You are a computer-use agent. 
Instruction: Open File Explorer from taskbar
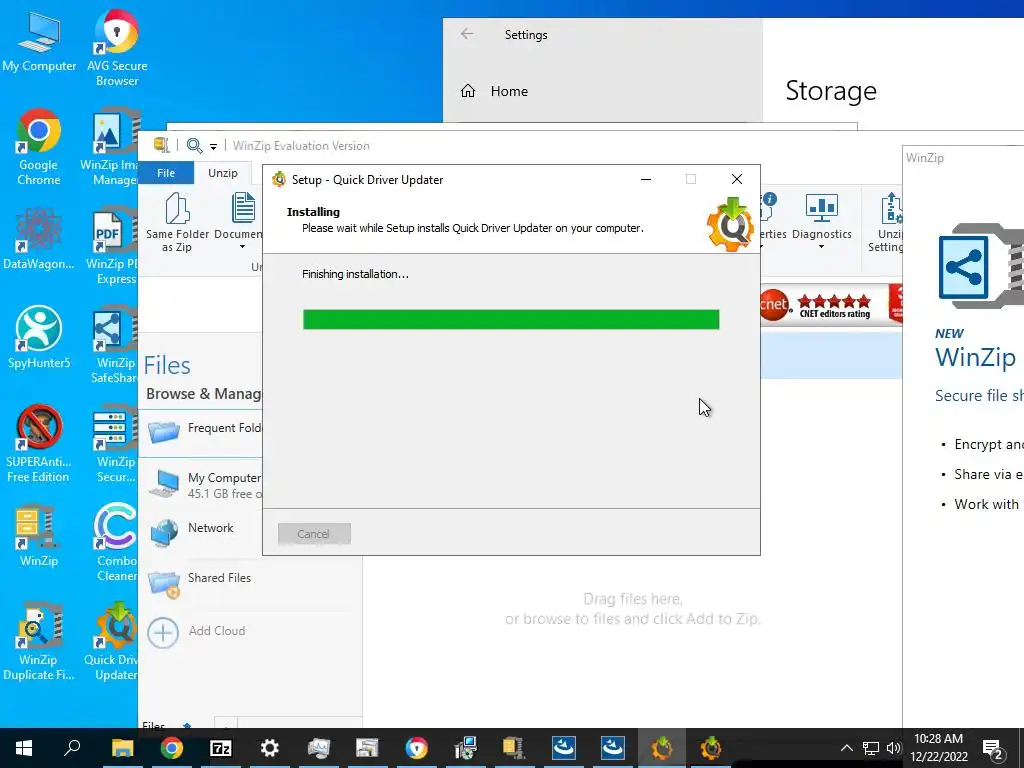122,748
